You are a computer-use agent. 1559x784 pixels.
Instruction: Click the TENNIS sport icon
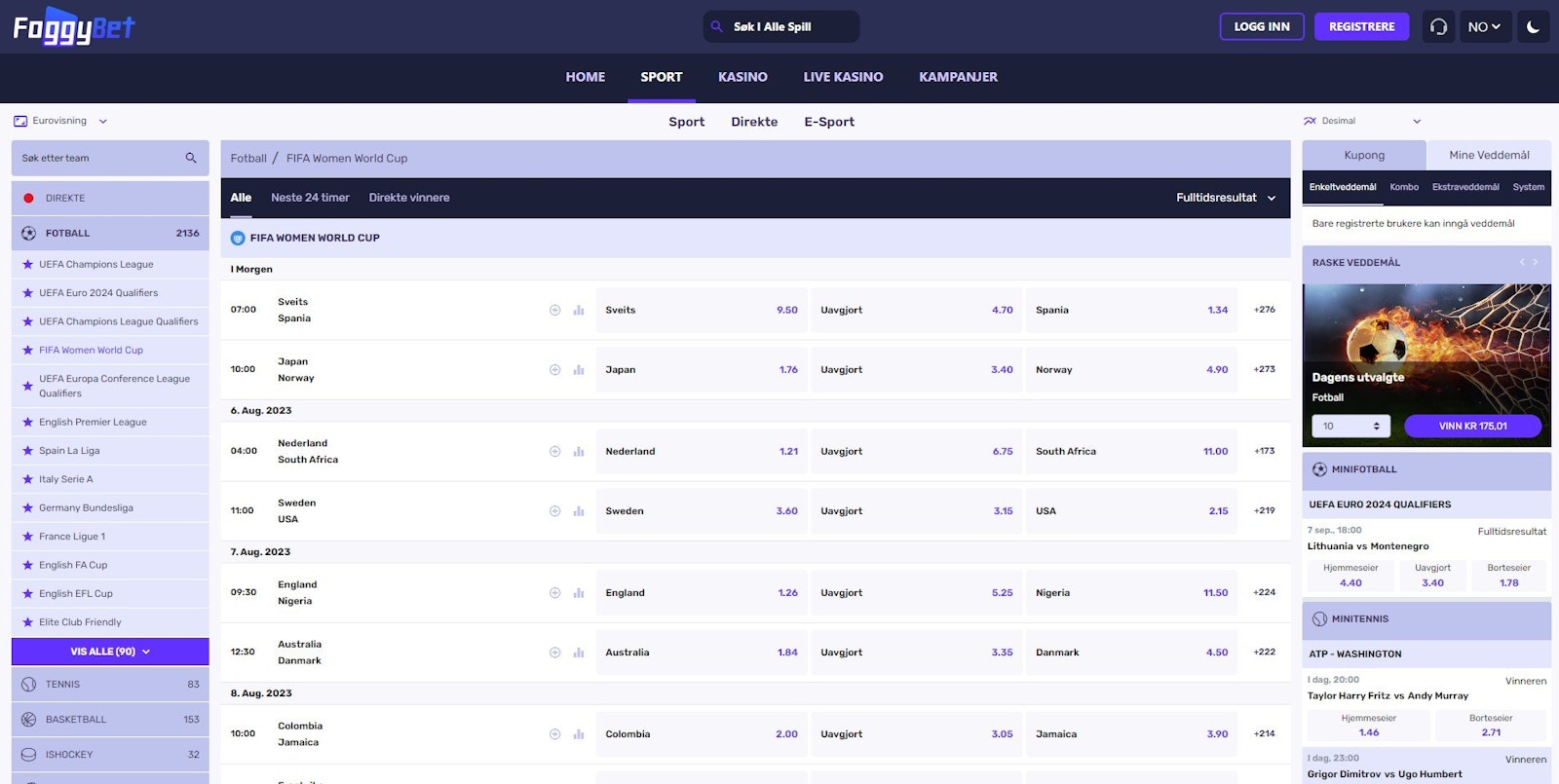pyautogui.click(x=28, y=685)
